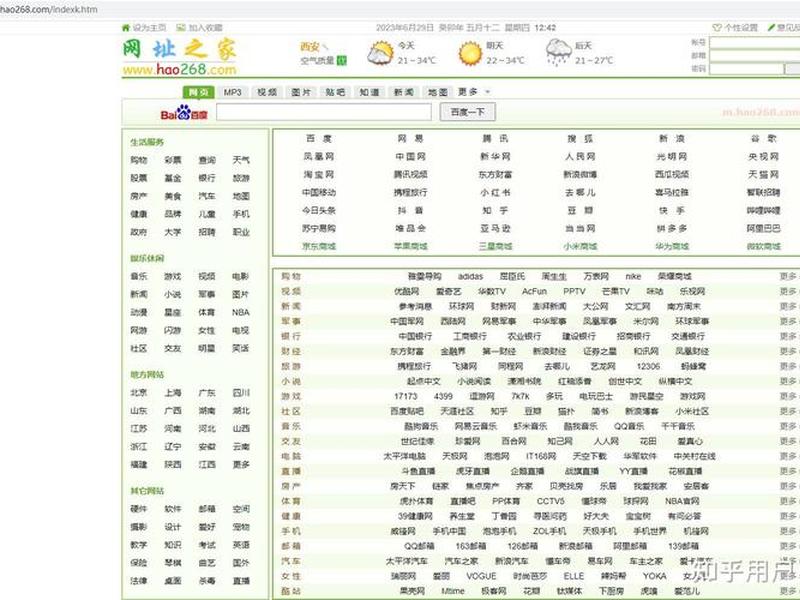Expand the 更多 search options dropdown
This screenshot has width=800, height=600.
[474, 92]
